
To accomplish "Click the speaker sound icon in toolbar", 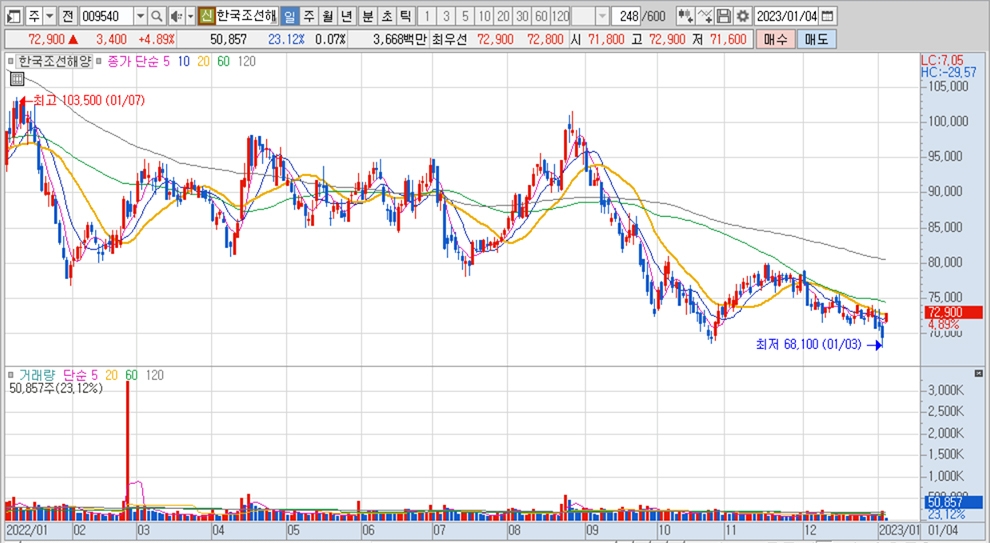I will pyautogui.click(x=175, y=16).
